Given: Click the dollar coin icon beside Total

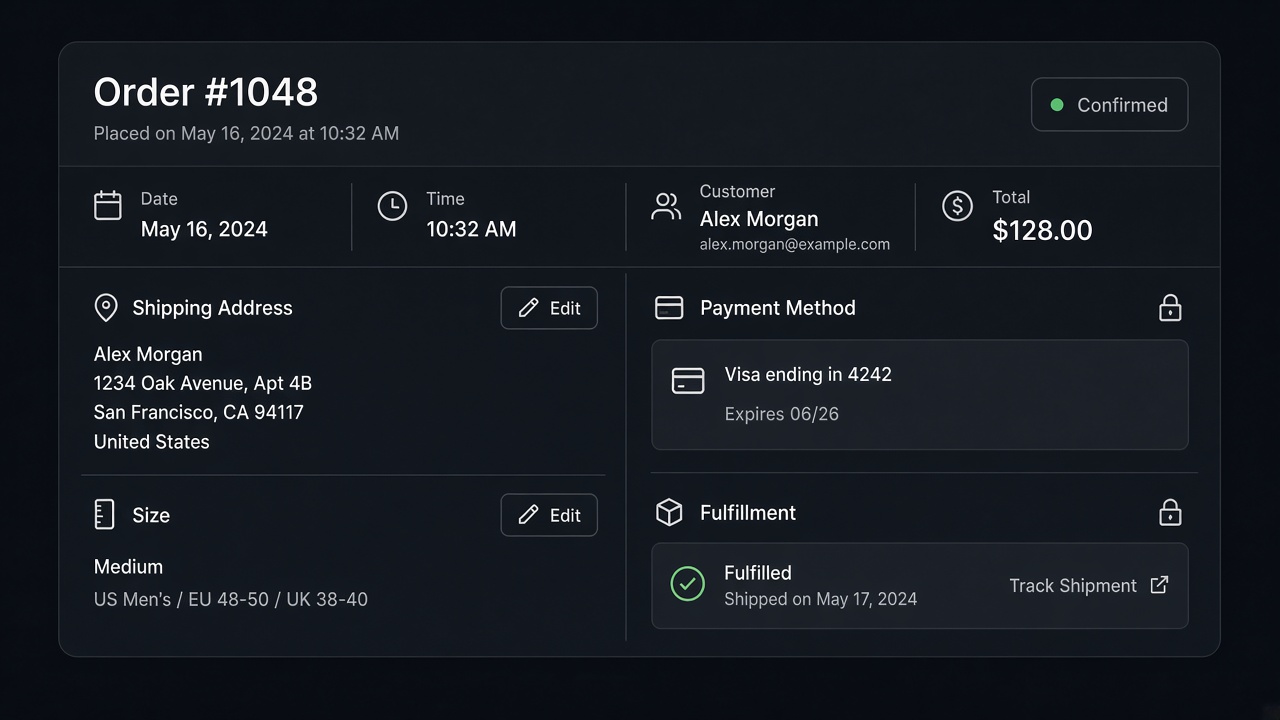Looking at the screenshot, I should [957, 206].
